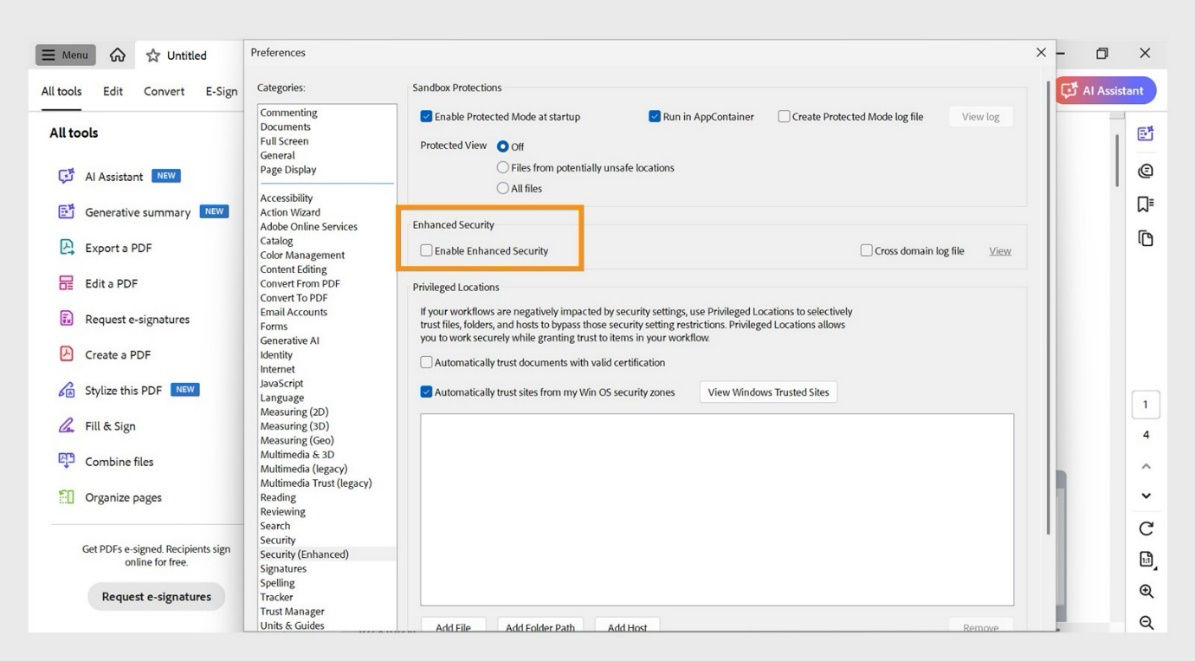Click the zoom-in magnifier in the right sidebar

click(1146, 592)
